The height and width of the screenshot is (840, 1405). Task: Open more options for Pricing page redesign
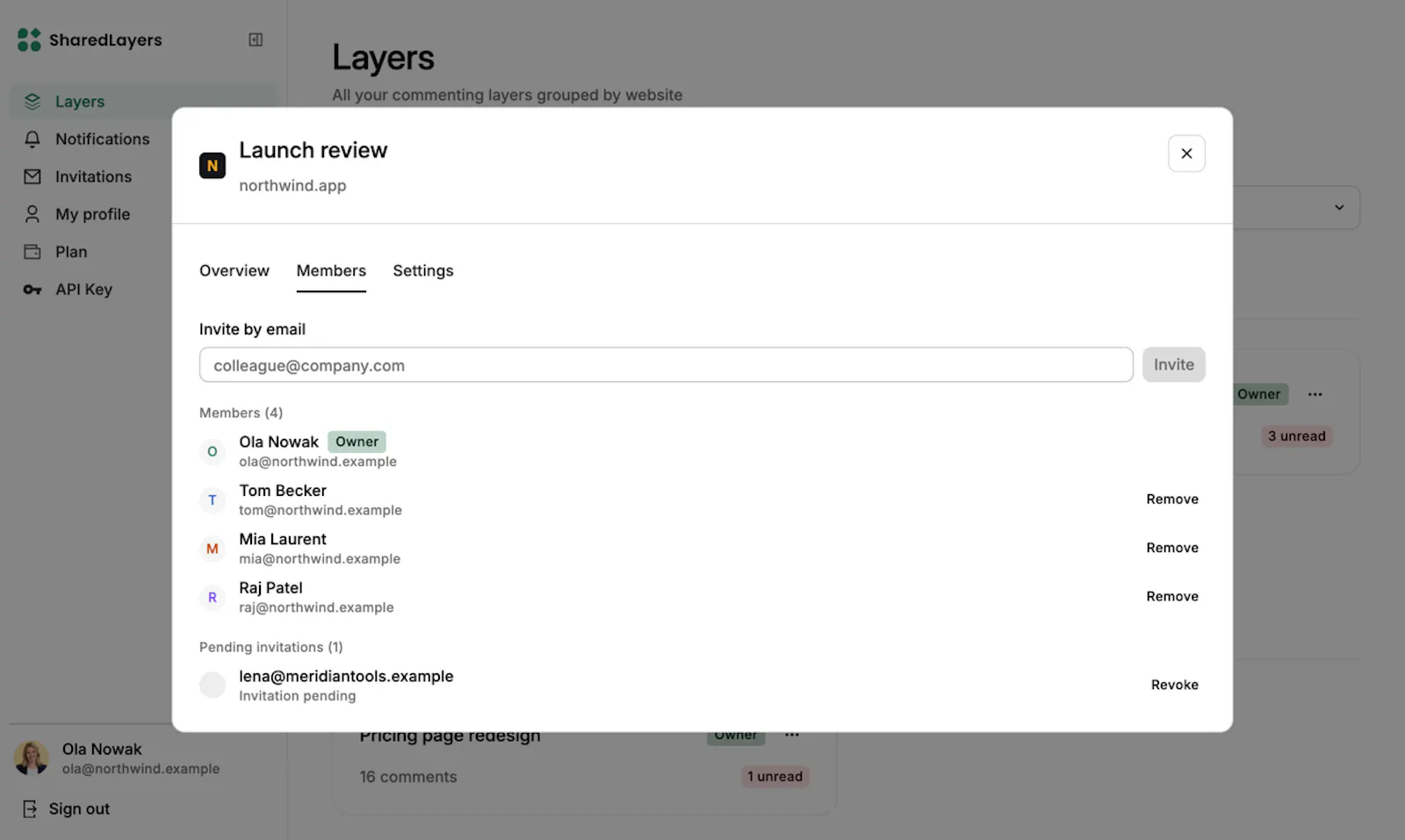click(x=792, y=735)
